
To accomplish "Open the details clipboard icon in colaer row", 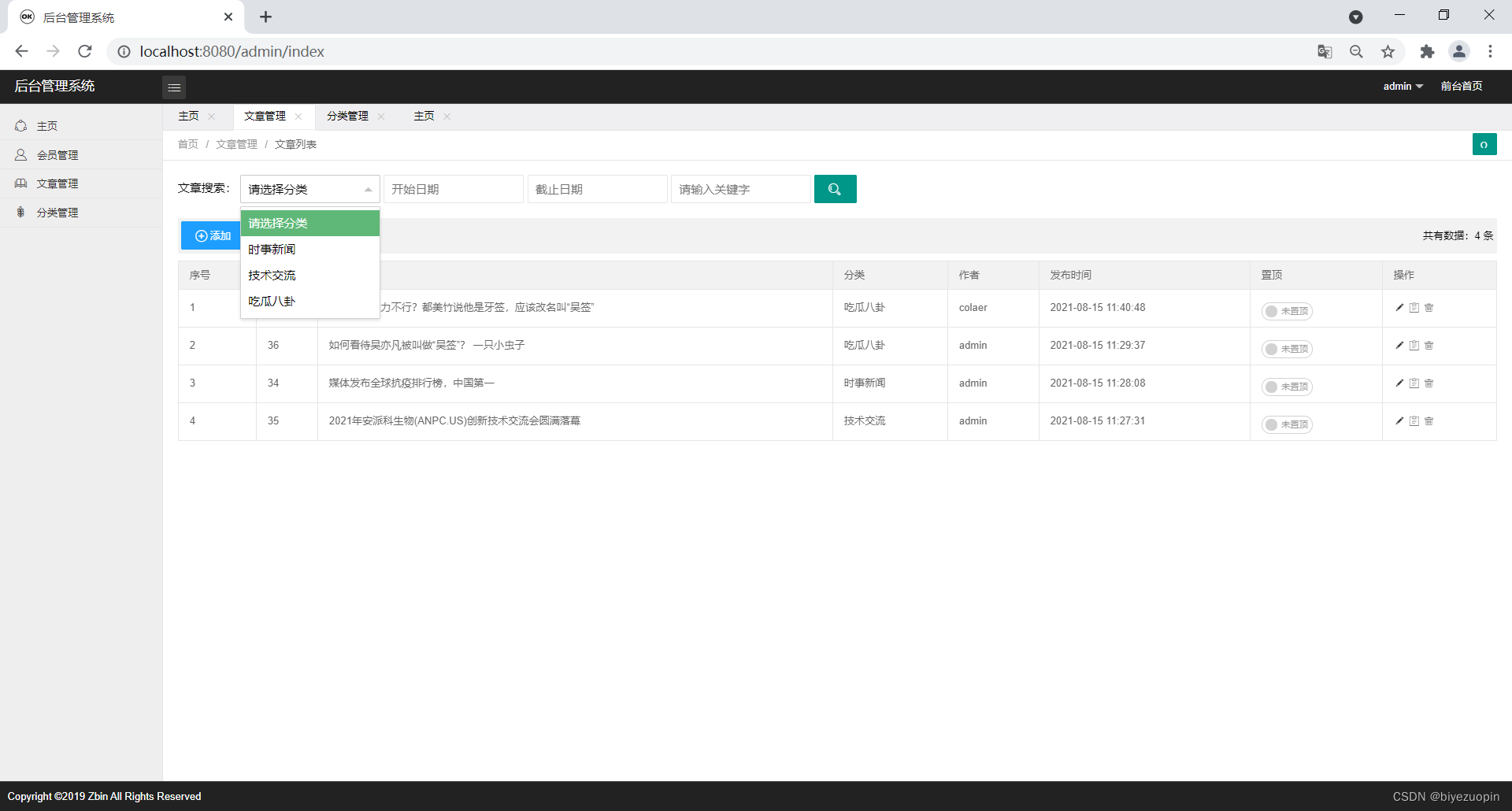I will point(1414,307).
